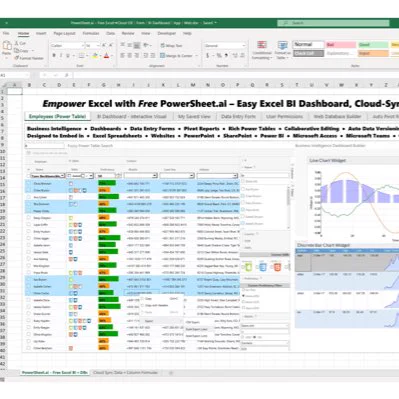The image size is (399, 399).
Task: Open the BI Dashboard - Interactive Visual tab
Action: [131, 116]
